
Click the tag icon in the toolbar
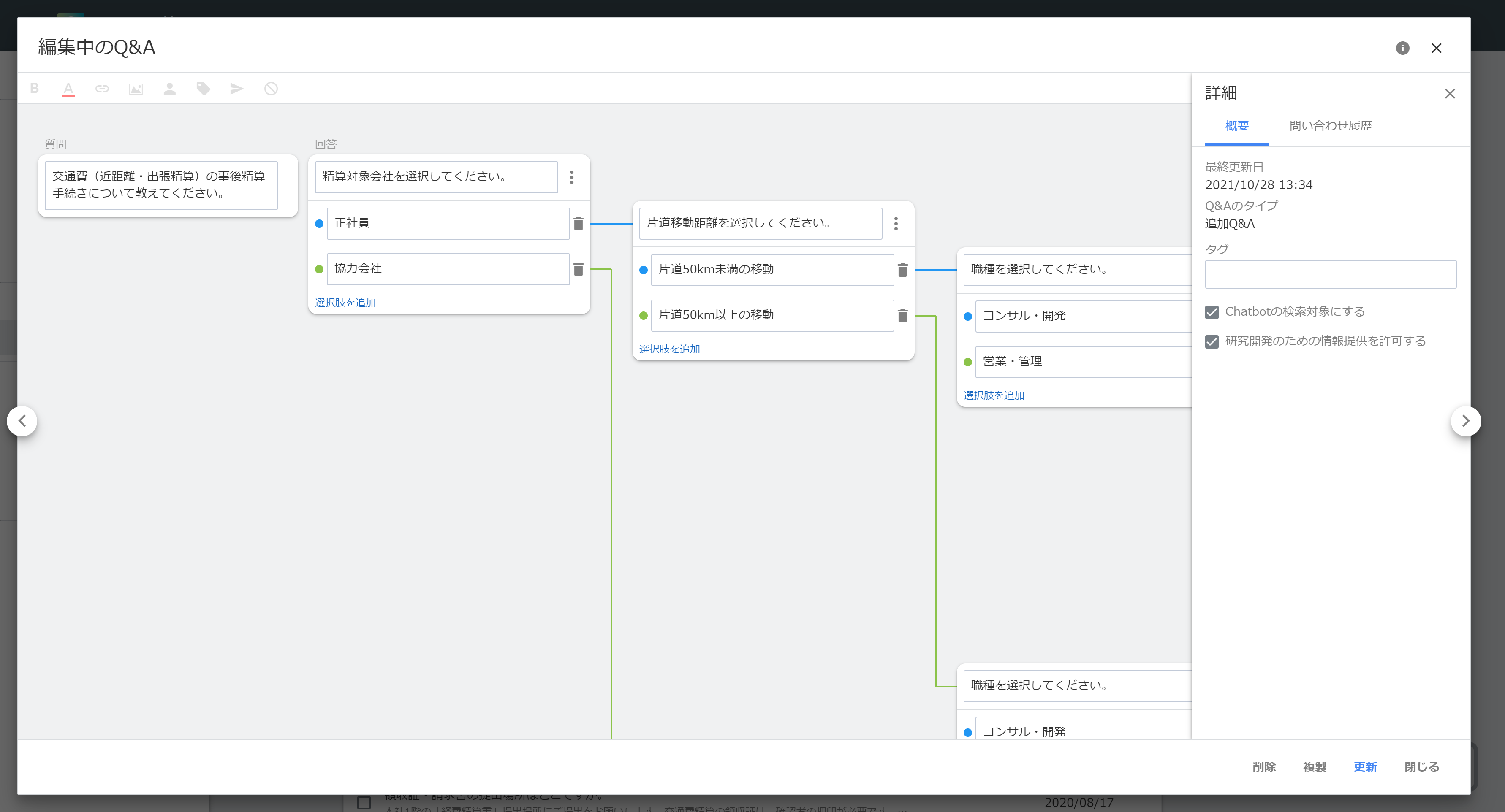coord(203,89)
